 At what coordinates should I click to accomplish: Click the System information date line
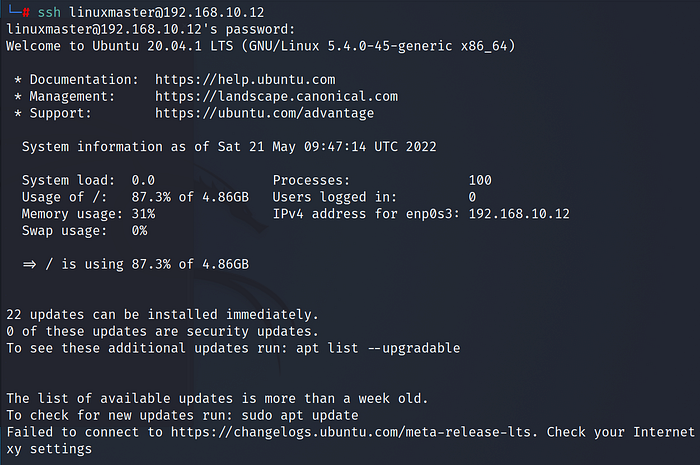tap(228, 147)
